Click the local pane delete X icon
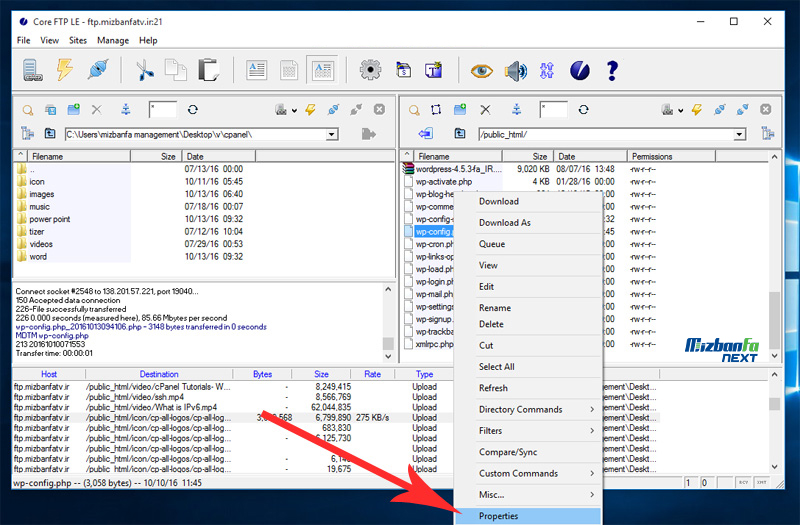 click(x=96, y=109)
